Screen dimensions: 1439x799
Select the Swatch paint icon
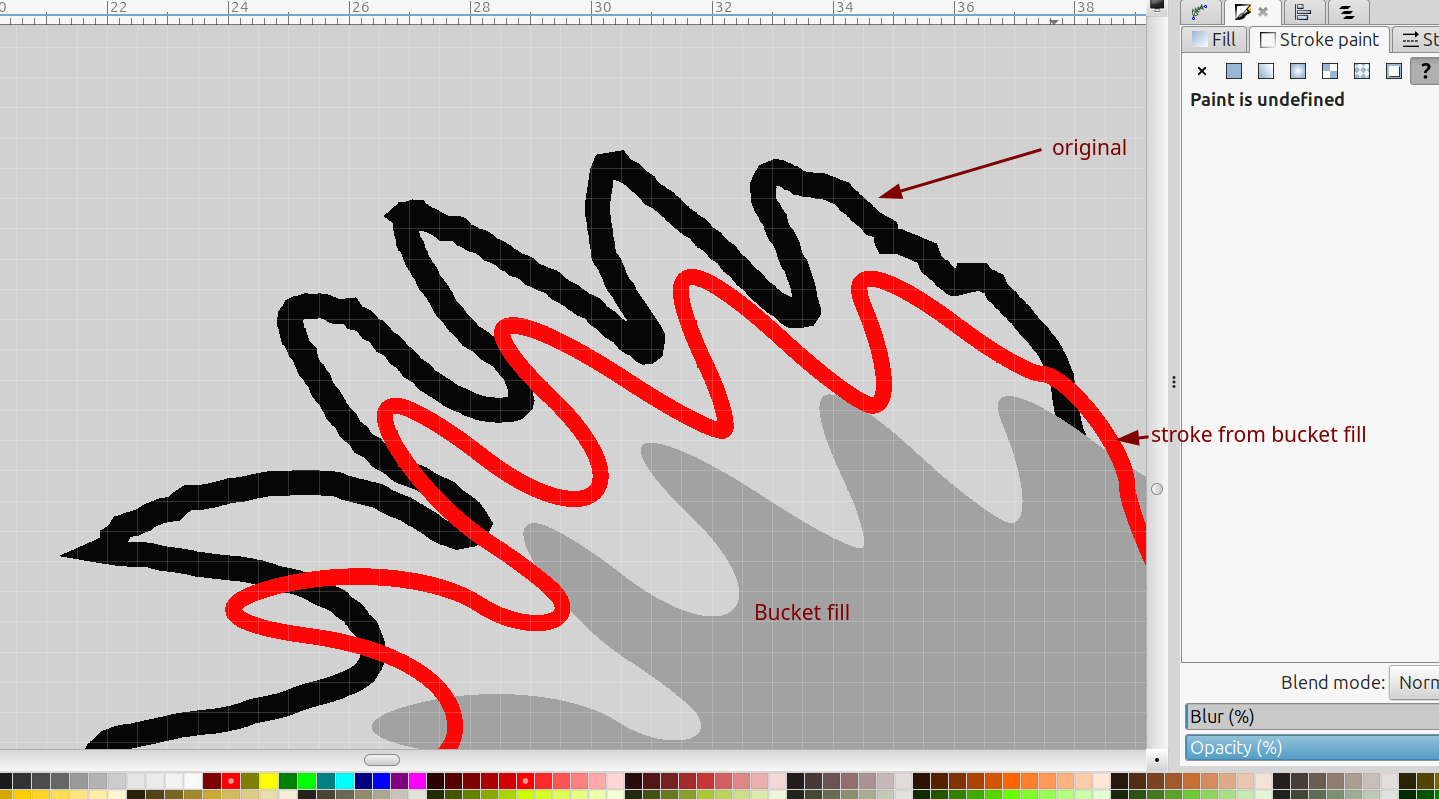pos(1394,71)
